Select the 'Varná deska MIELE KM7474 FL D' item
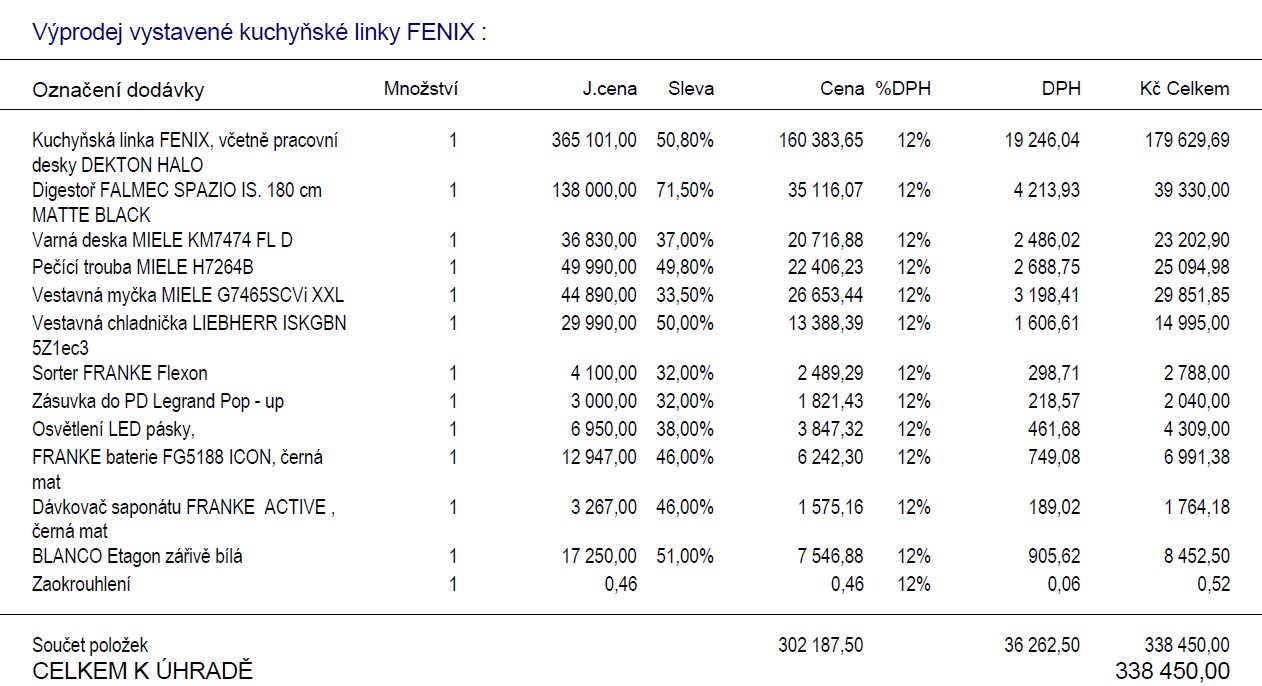The height and width of the screenshot is (686, 1262). 162,240
